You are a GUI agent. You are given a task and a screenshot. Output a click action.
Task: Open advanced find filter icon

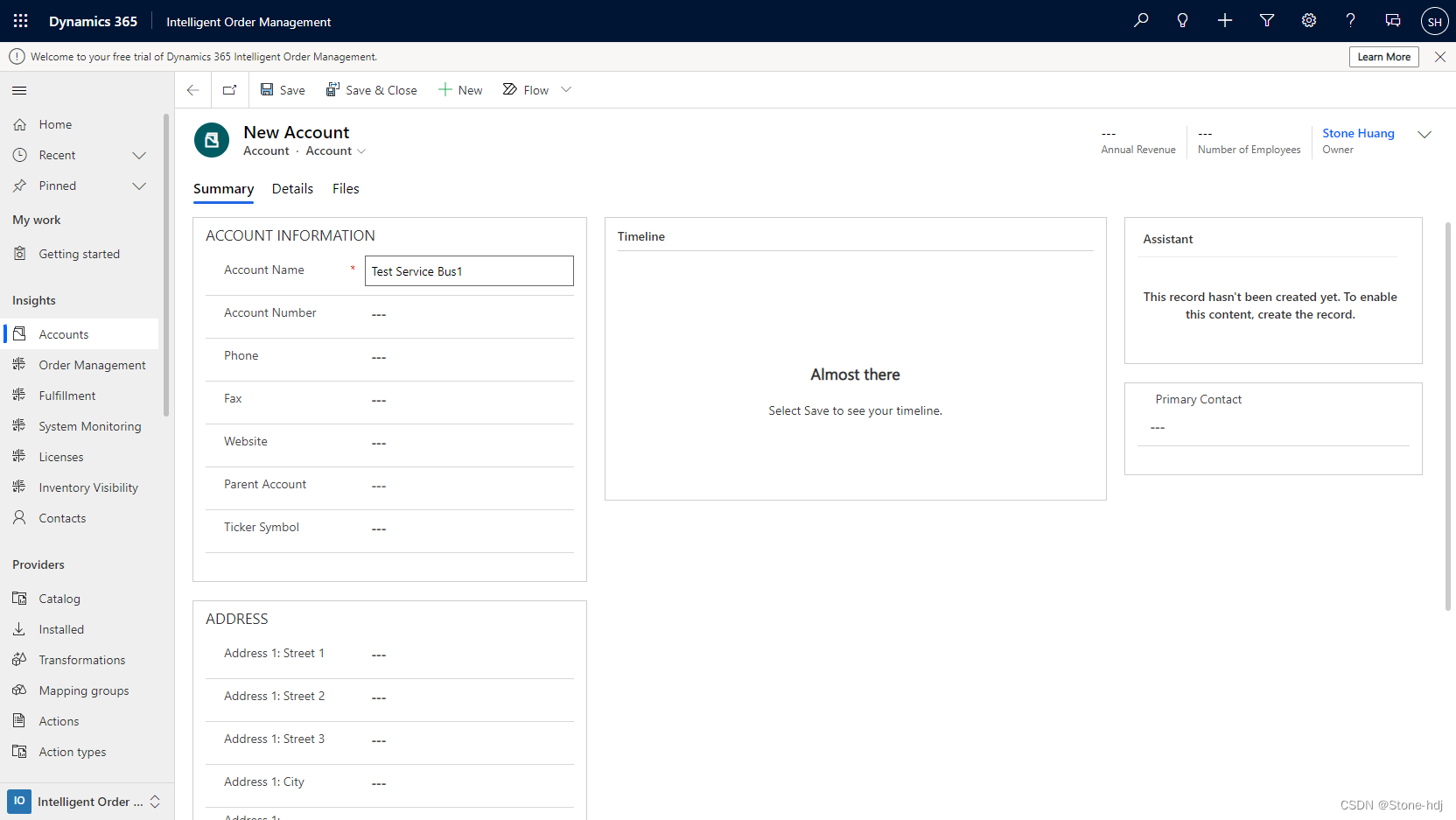(x=1267, y=20)
